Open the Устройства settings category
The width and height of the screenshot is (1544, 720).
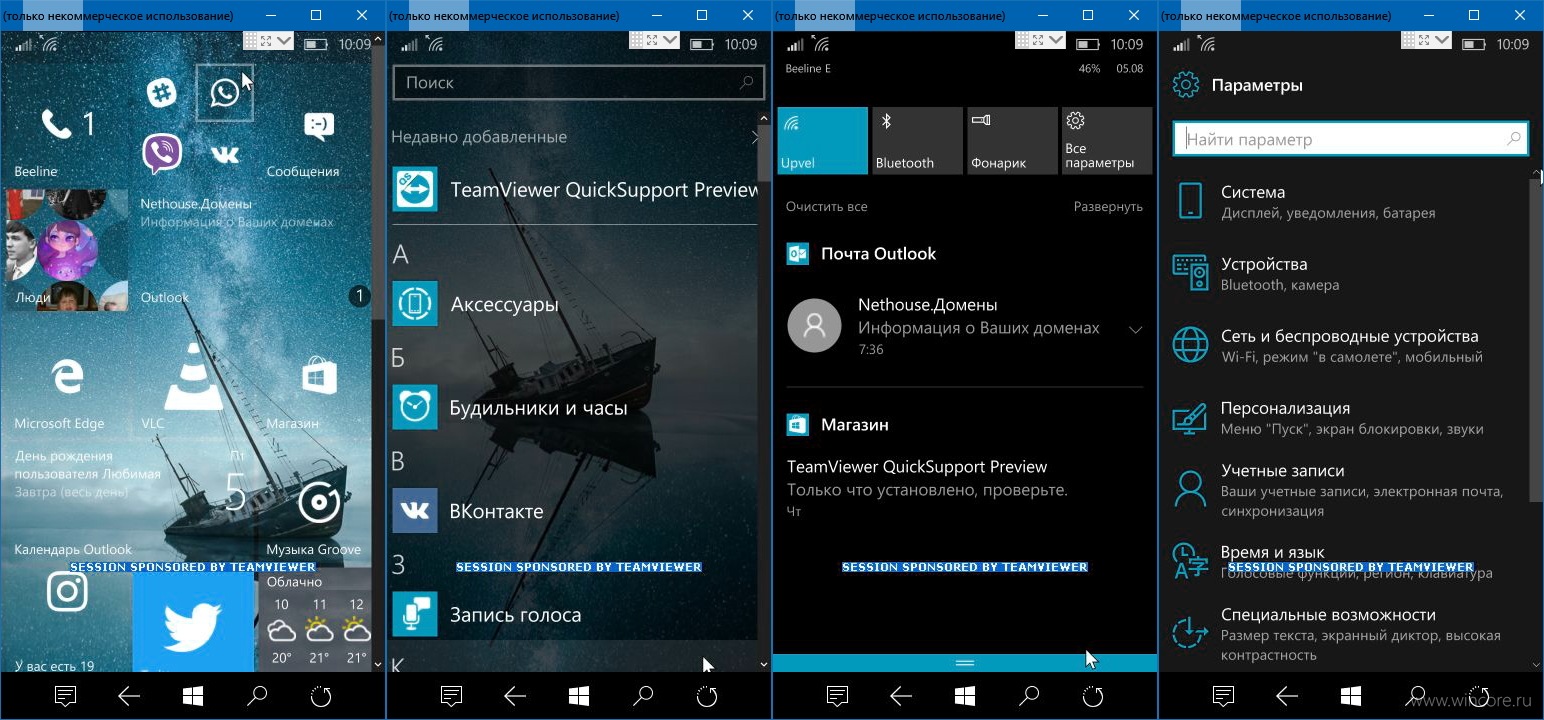coord(1350,273)
